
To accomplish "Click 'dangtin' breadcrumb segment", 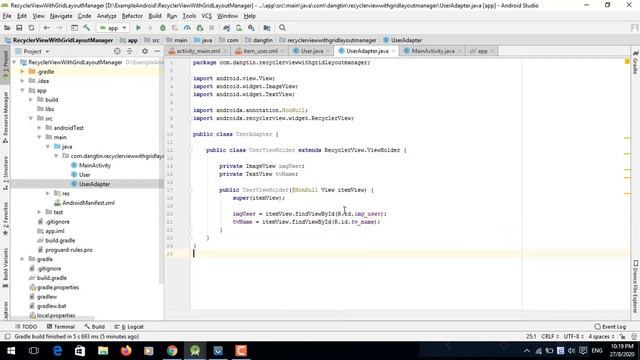I will tap(262, 40).
